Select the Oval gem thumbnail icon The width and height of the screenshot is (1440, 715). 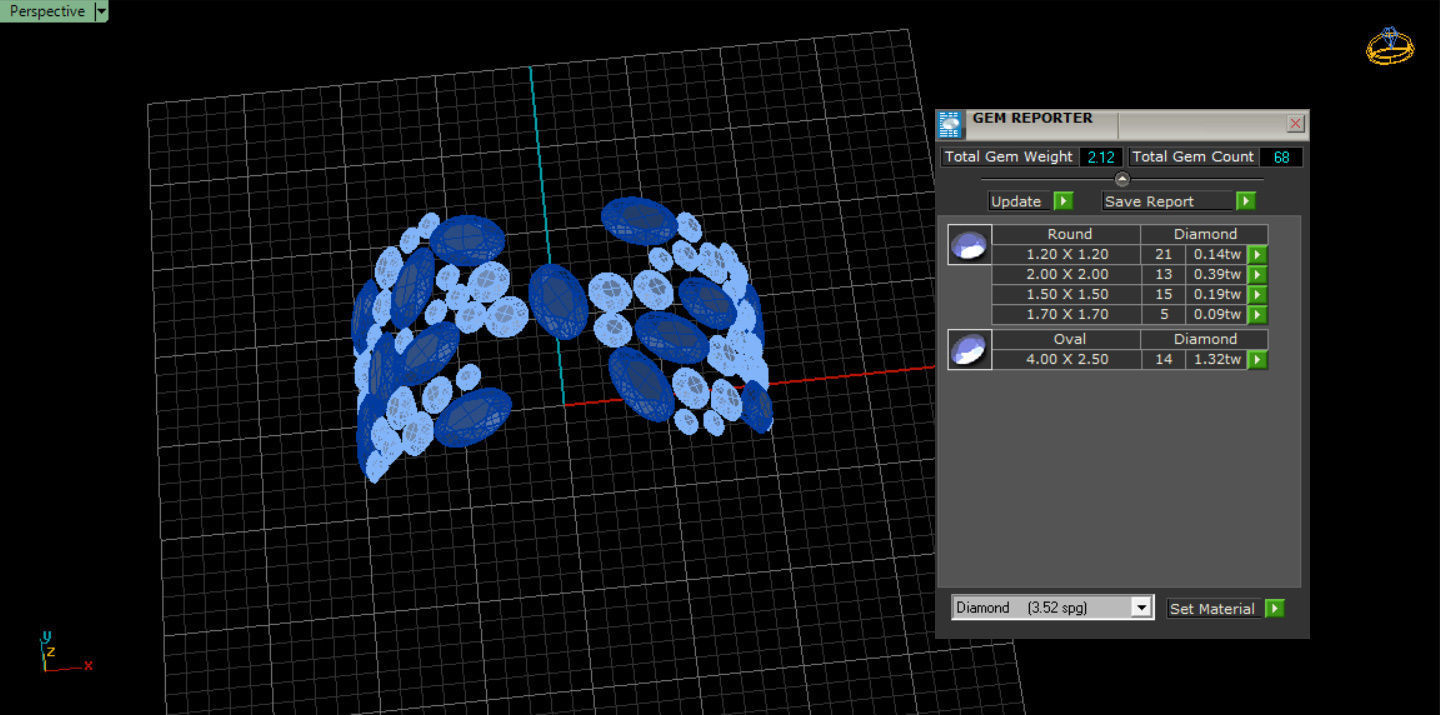coord(970,349)
